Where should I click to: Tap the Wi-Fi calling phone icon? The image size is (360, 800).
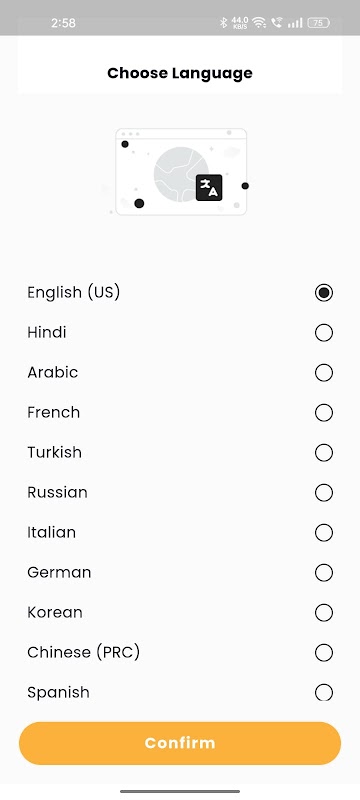click(277, 22)
